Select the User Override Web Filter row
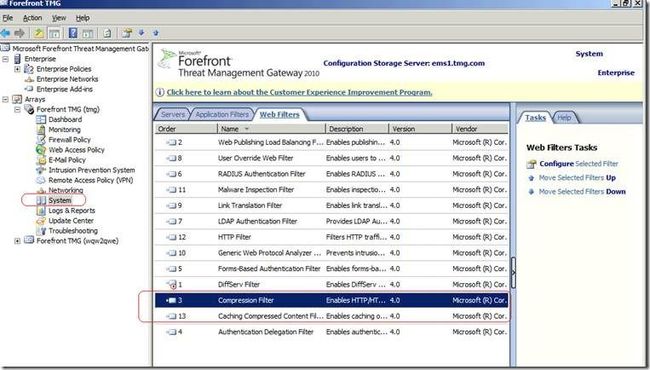 [x=332, y=158]
